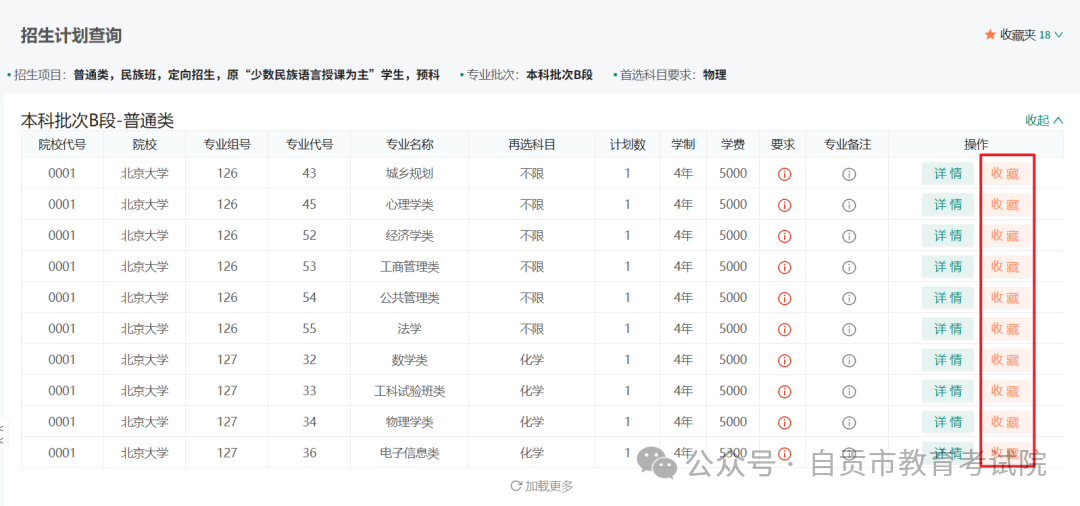Screen dimensions: 1080x506
Task: Open the gray 专业备注 icon for 工科试验班类
Action: click(849, 391)
